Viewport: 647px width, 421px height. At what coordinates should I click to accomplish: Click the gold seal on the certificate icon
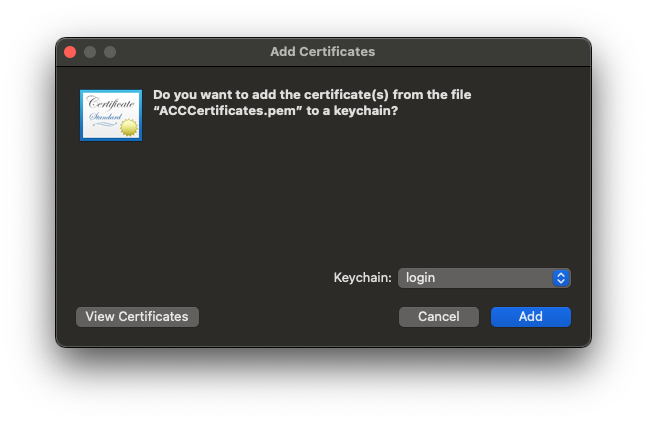click(x=128, y=125)
